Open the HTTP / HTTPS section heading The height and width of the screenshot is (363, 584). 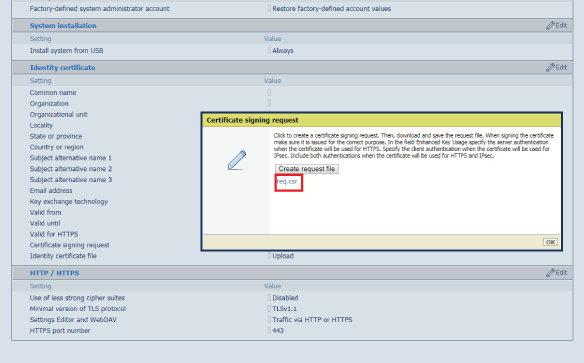pos(54,273)
